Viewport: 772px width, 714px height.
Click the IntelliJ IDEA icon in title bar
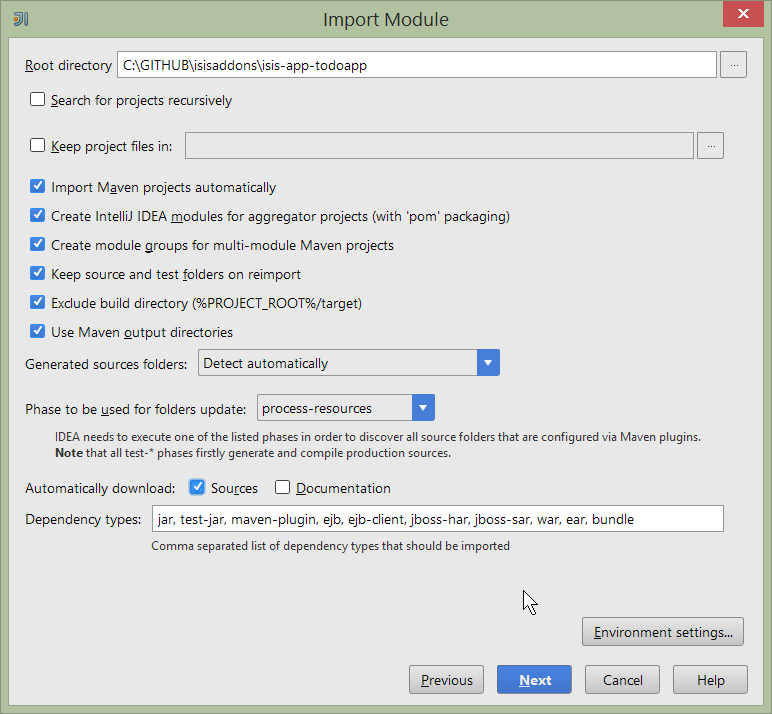pos(20,19)
